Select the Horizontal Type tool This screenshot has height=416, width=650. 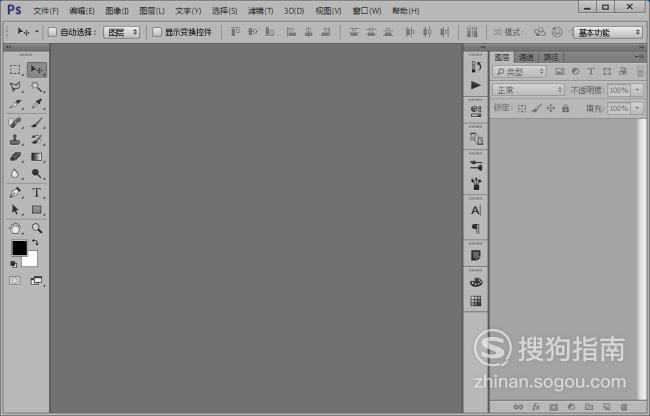[37, 192]
